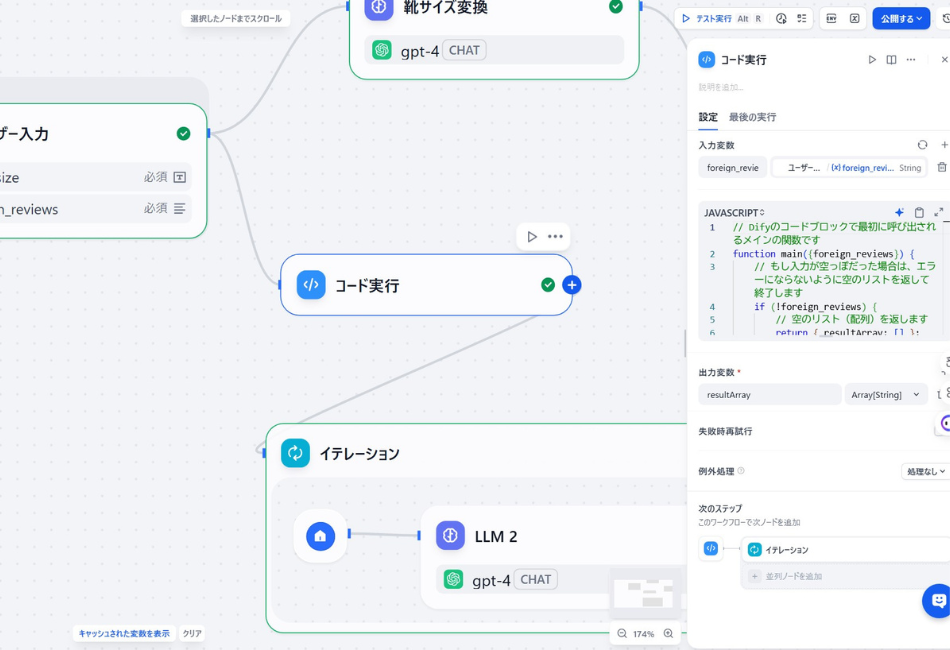The image size is (950, 650).
Task: Open the workflow checklist icon near 公開する
Action: click(x=802, y=18)
